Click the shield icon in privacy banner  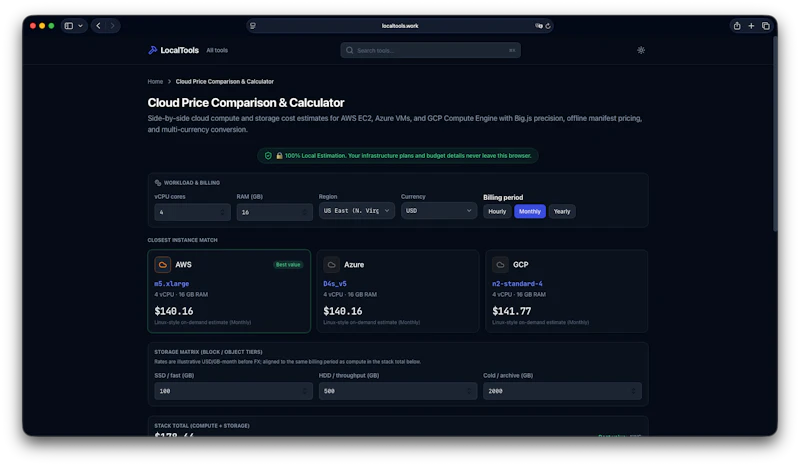268,156
